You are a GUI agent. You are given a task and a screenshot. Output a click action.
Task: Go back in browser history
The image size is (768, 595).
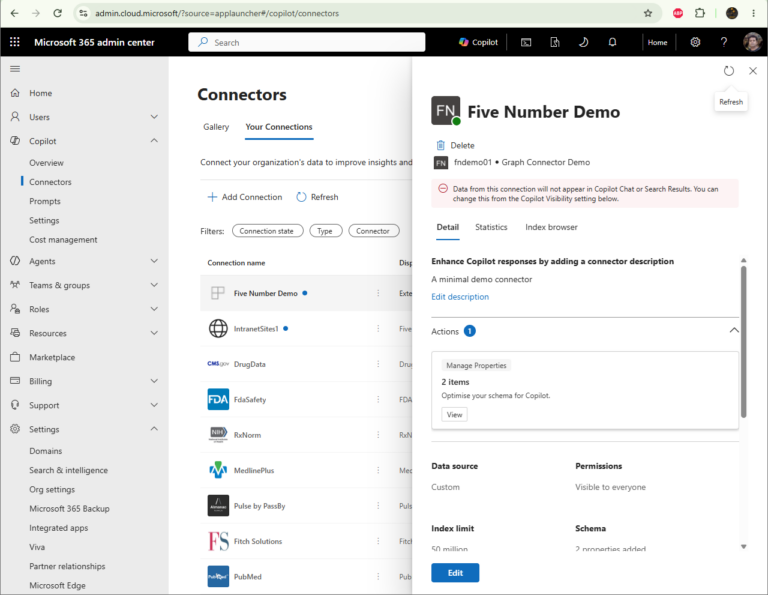[15, 13]
